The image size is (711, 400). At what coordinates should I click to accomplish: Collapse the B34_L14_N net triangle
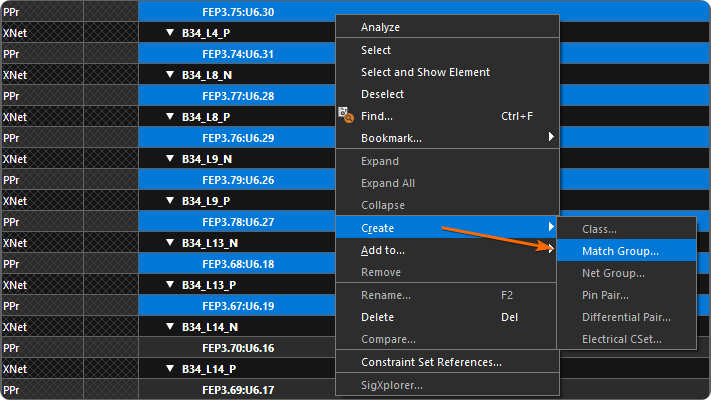[171, 327]
